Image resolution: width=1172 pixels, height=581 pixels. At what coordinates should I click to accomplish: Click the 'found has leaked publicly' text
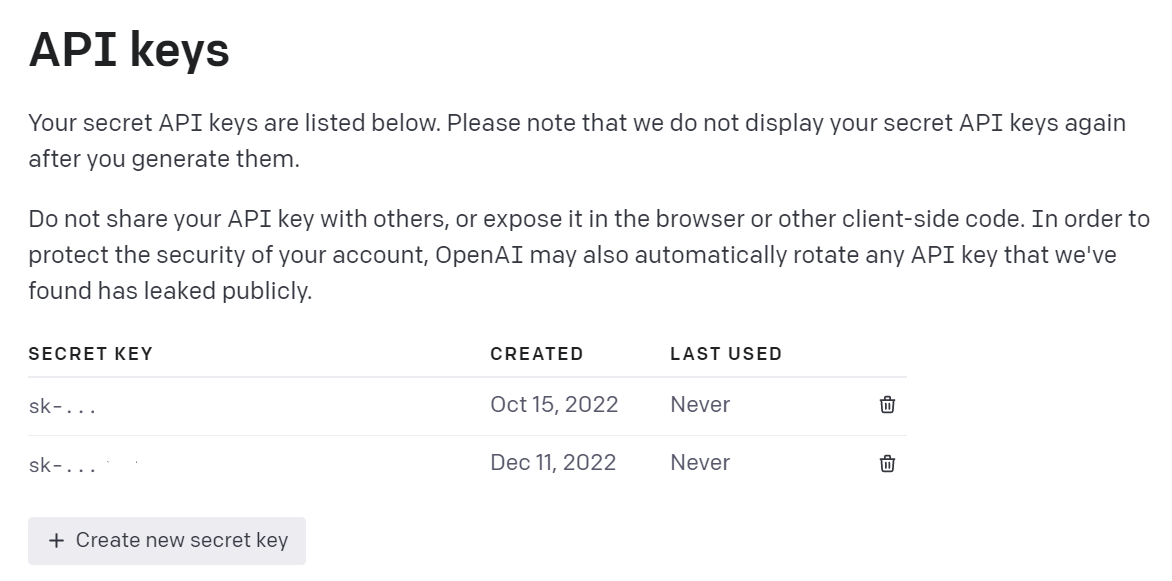point(170,292)
